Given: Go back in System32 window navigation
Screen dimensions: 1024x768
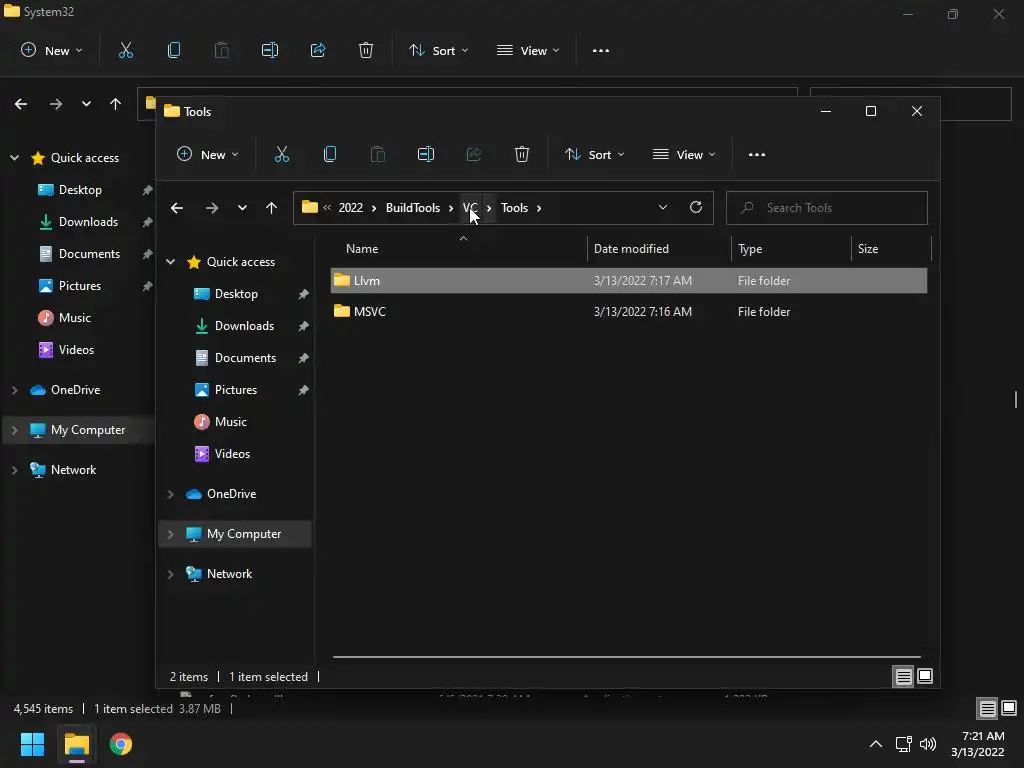Looking at the screenshot, I should click(x=21, y=104).
